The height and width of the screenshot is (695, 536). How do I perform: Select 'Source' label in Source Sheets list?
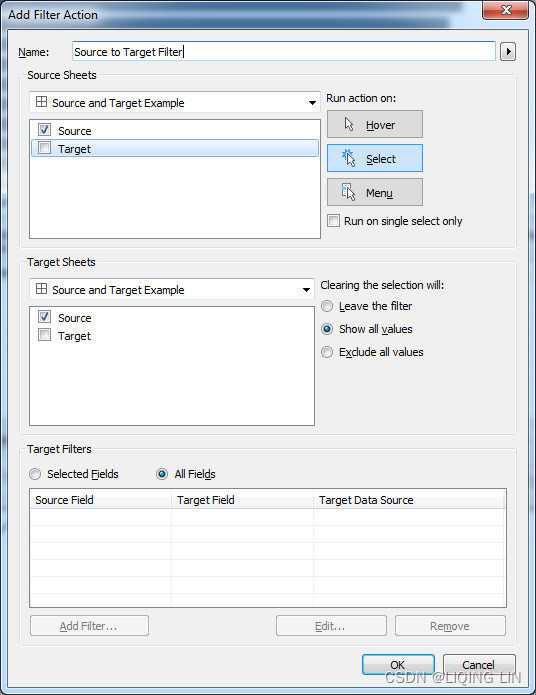[74, 131]
